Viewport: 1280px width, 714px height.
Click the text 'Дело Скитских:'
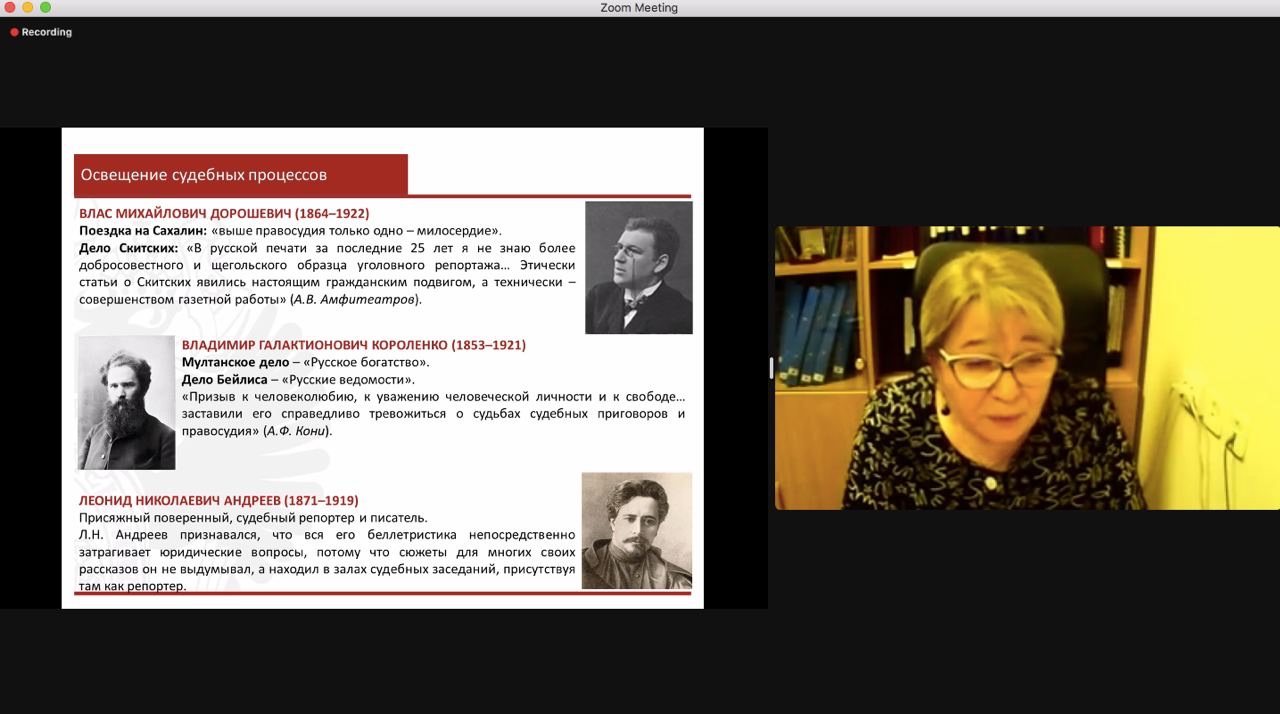click(129, 247)
